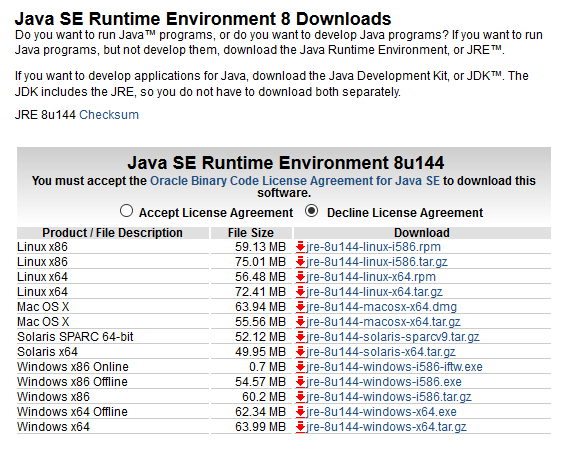Click the File Size column header
The height and width of the screenshot is (452, 568).
pos(251,233)
